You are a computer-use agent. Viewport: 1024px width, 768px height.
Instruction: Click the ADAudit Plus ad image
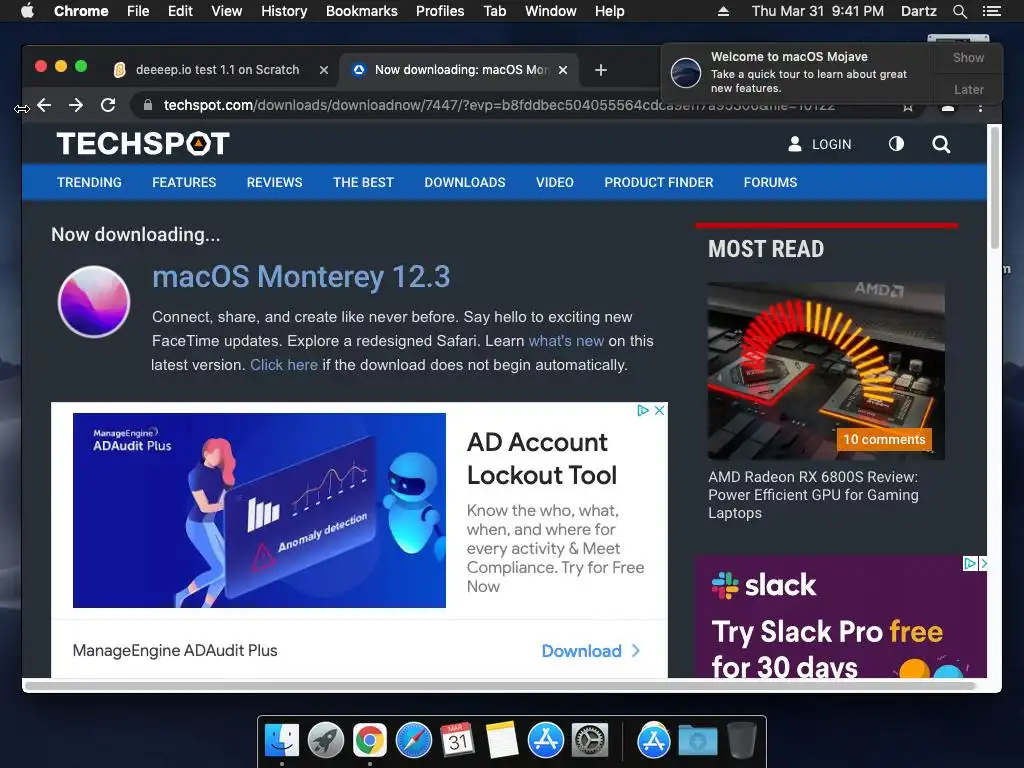259,510
